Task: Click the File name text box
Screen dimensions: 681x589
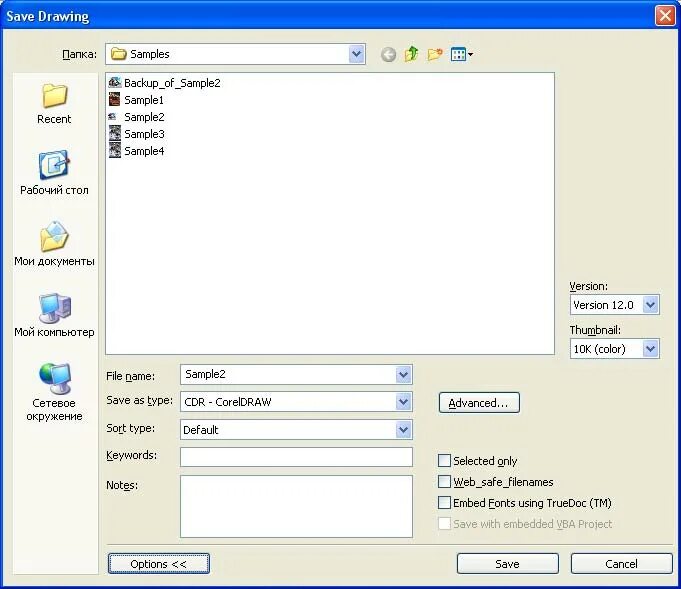Action: point(288,374)
